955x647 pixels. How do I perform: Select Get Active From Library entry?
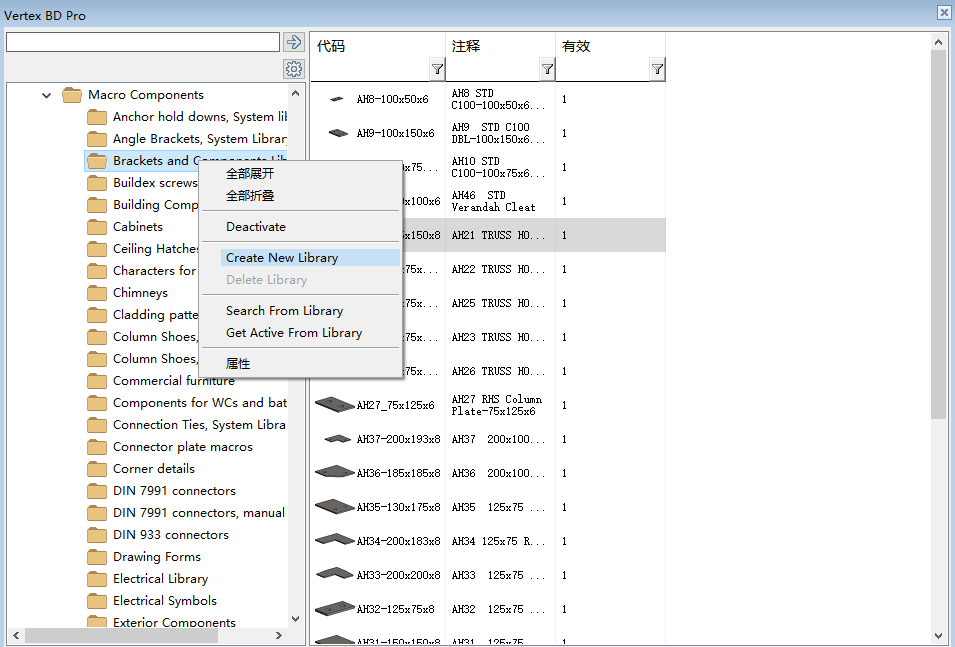point(294,333)
